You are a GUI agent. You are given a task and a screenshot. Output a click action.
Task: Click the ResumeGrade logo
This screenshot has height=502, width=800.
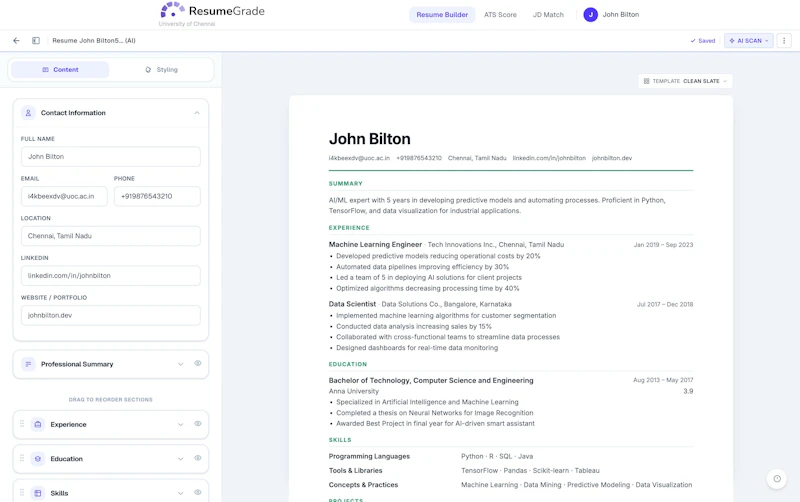[x=212, y=11]
